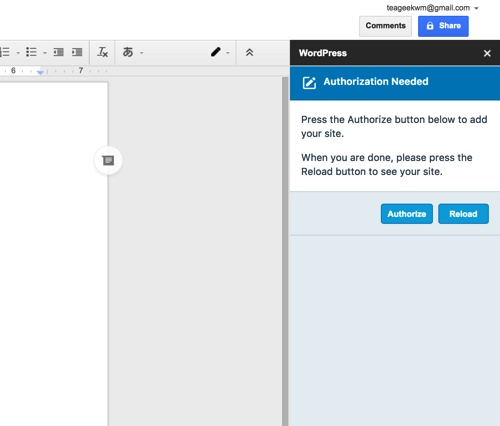Click the Authorize button
500x426 pixels.
click(x=407, y=214)
